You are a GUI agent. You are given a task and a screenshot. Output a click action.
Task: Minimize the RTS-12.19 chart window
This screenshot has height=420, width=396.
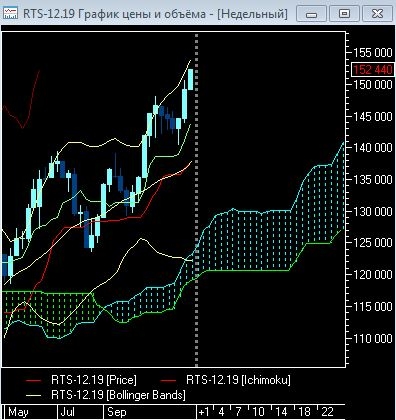point(311,14)
